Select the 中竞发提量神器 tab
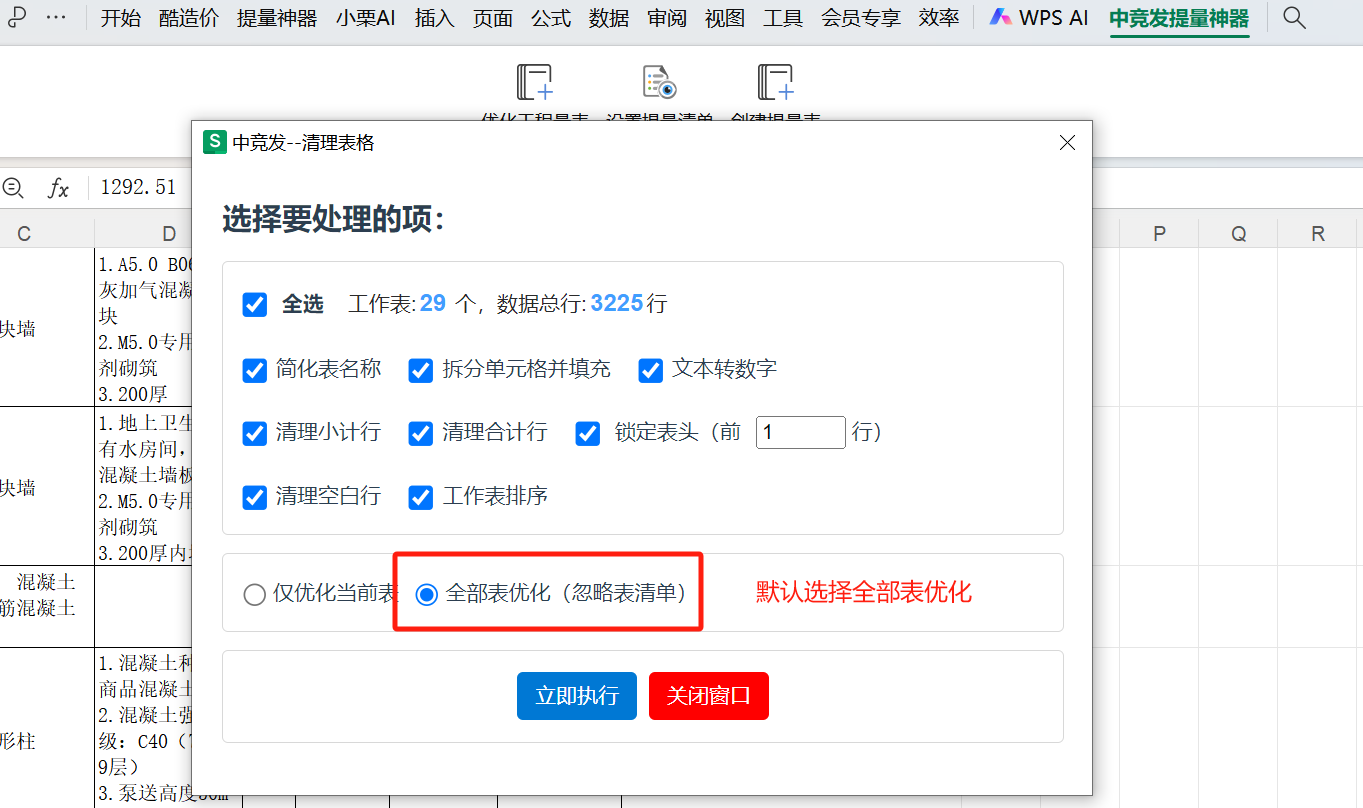This screenshot has width=1363, height=808. point(1180,18)
